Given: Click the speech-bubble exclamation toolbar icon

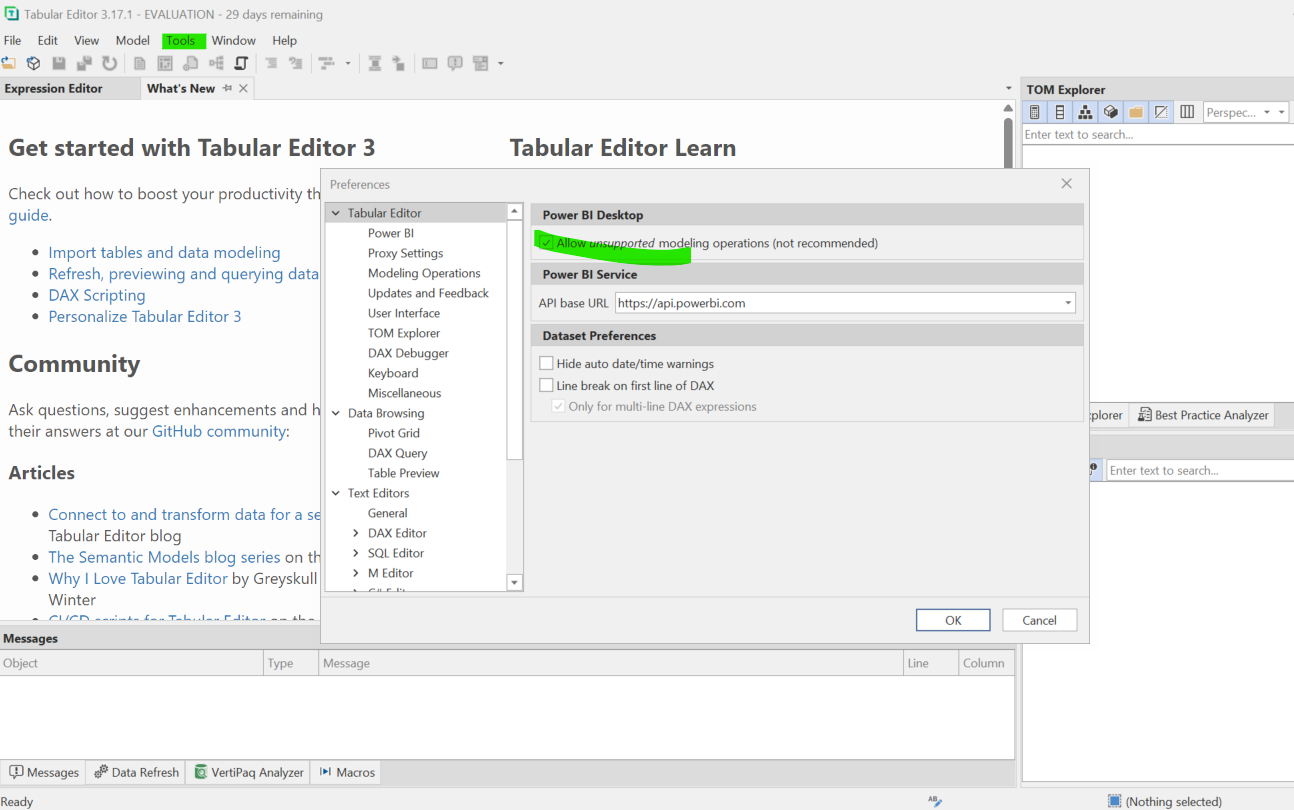Looking at the screenshot, I should coord(455,63).
